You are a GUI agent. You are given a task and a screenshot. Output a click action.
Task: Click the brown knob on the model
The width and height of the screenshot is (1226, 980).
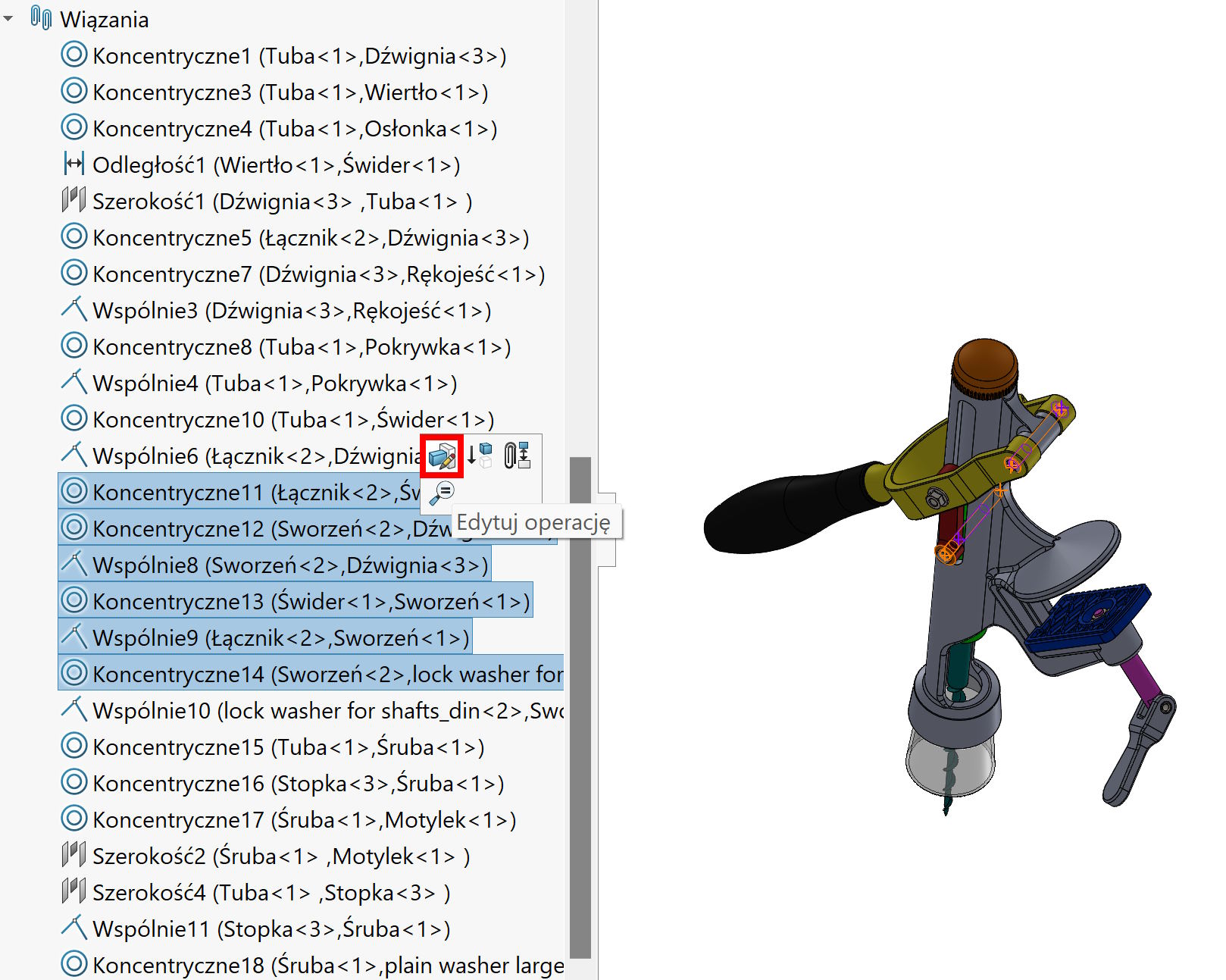(984, 361)
